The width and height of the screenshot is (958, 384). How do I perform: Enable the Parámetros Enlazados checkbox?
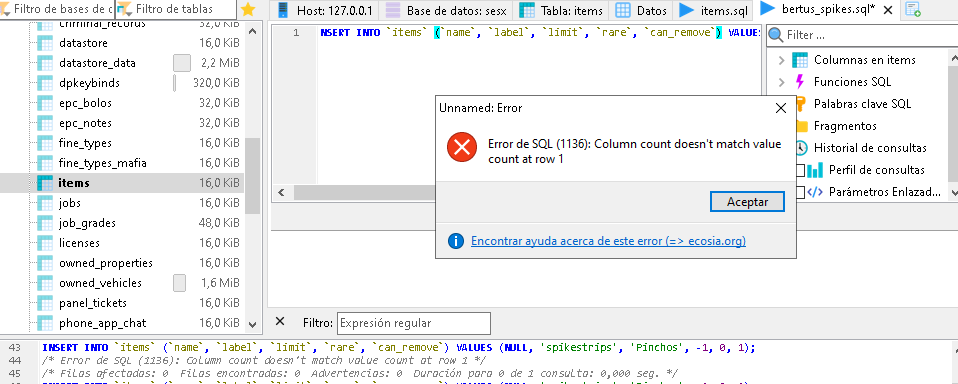click(800, 192)
